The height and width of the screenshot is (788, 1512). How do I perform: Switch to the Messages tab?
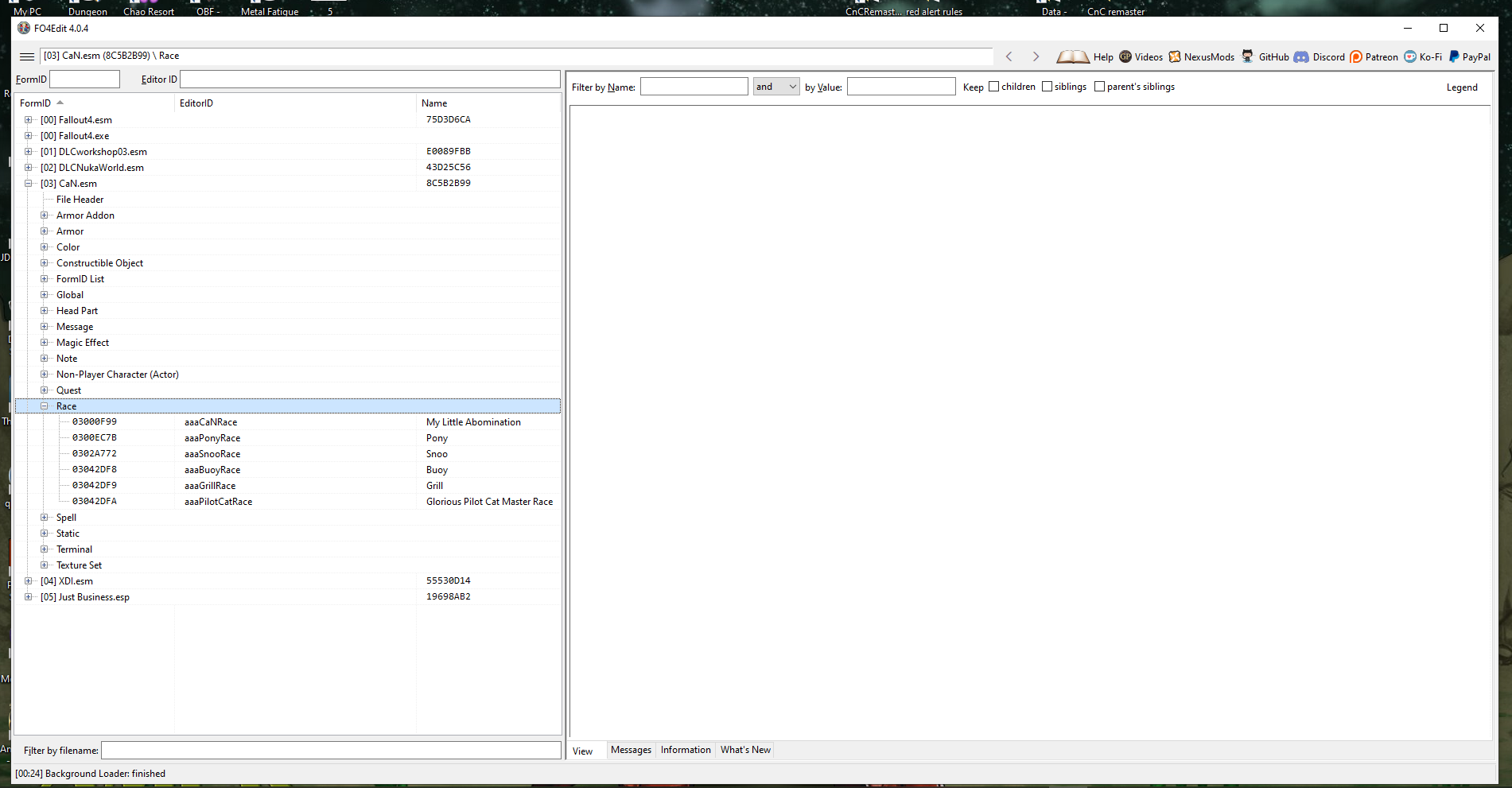click(631, 750)
